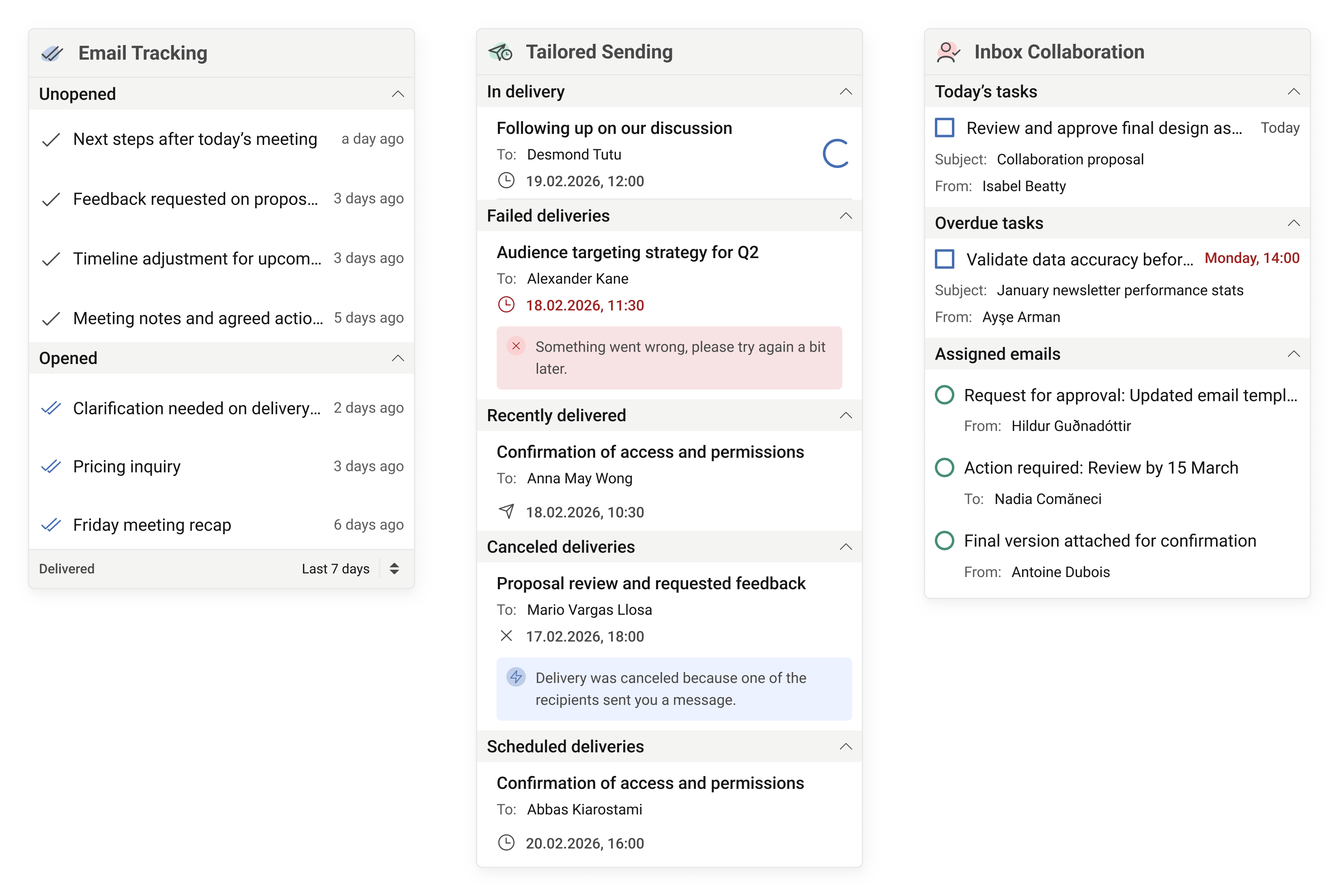
Task: Click recipient name Mario Vargas Llosa
Action: 589,609
